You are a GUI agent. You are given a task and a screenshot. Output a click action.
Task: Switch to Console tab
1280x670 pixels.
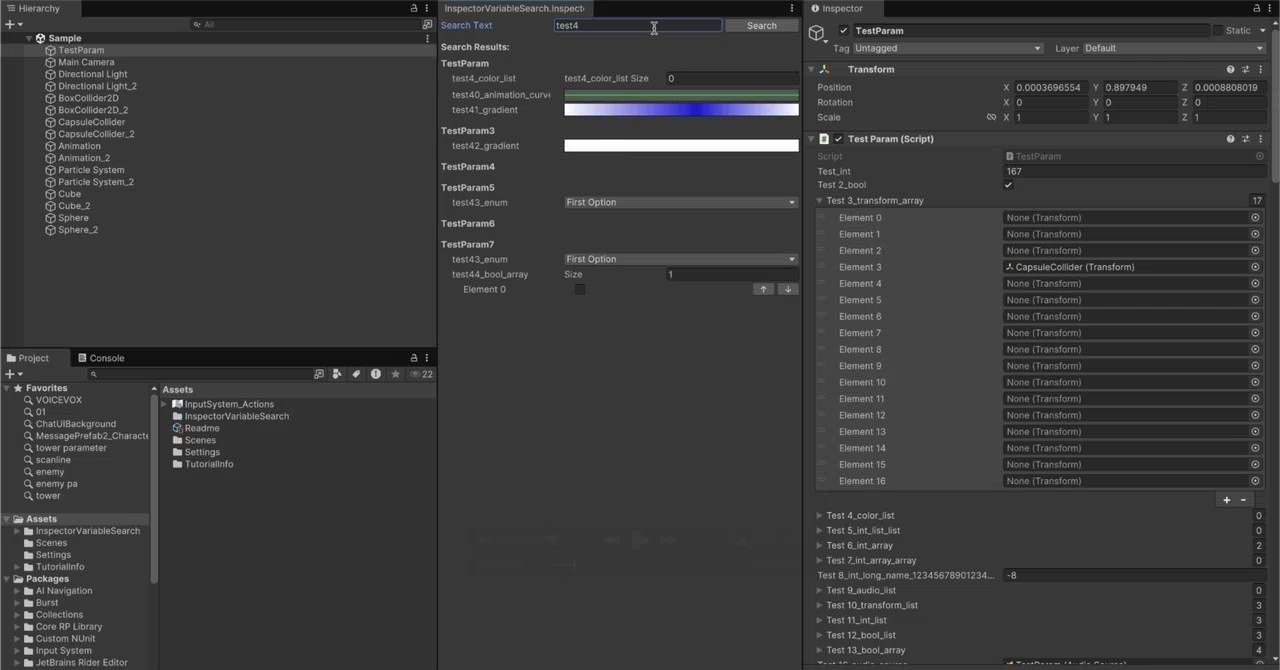pos(100,358)
